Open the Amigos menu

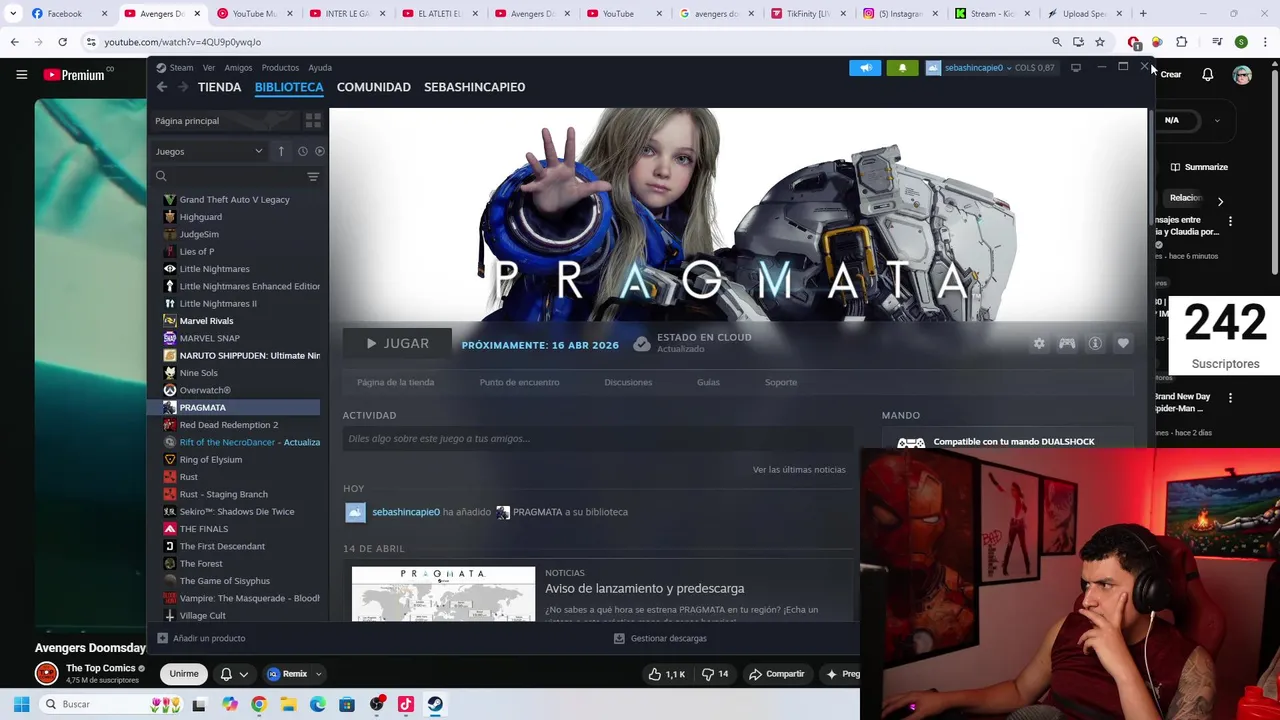(x=238, y=68)
